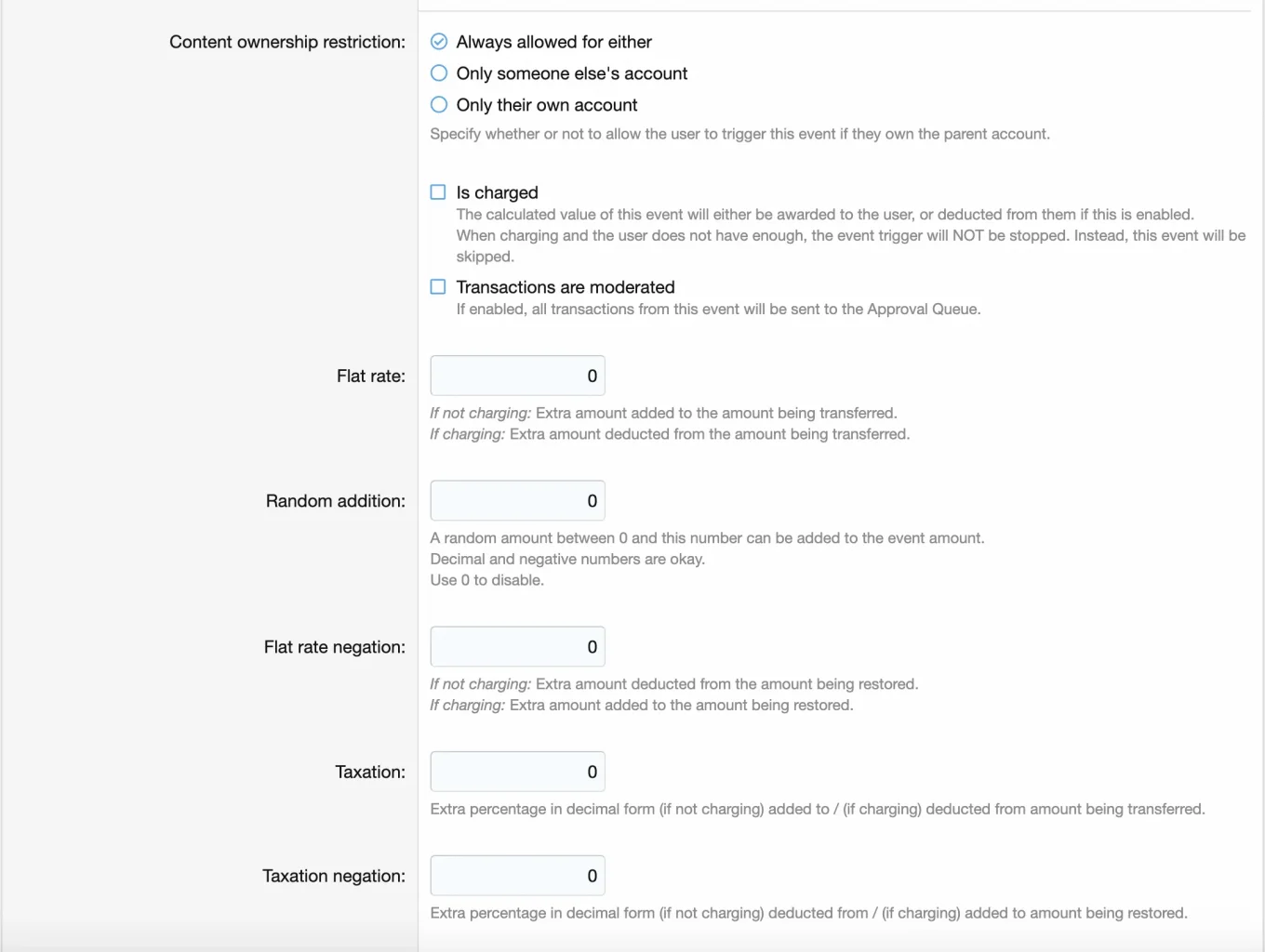
Task: Enable the 'Is charged' checkbox
Action: (438, 192)
